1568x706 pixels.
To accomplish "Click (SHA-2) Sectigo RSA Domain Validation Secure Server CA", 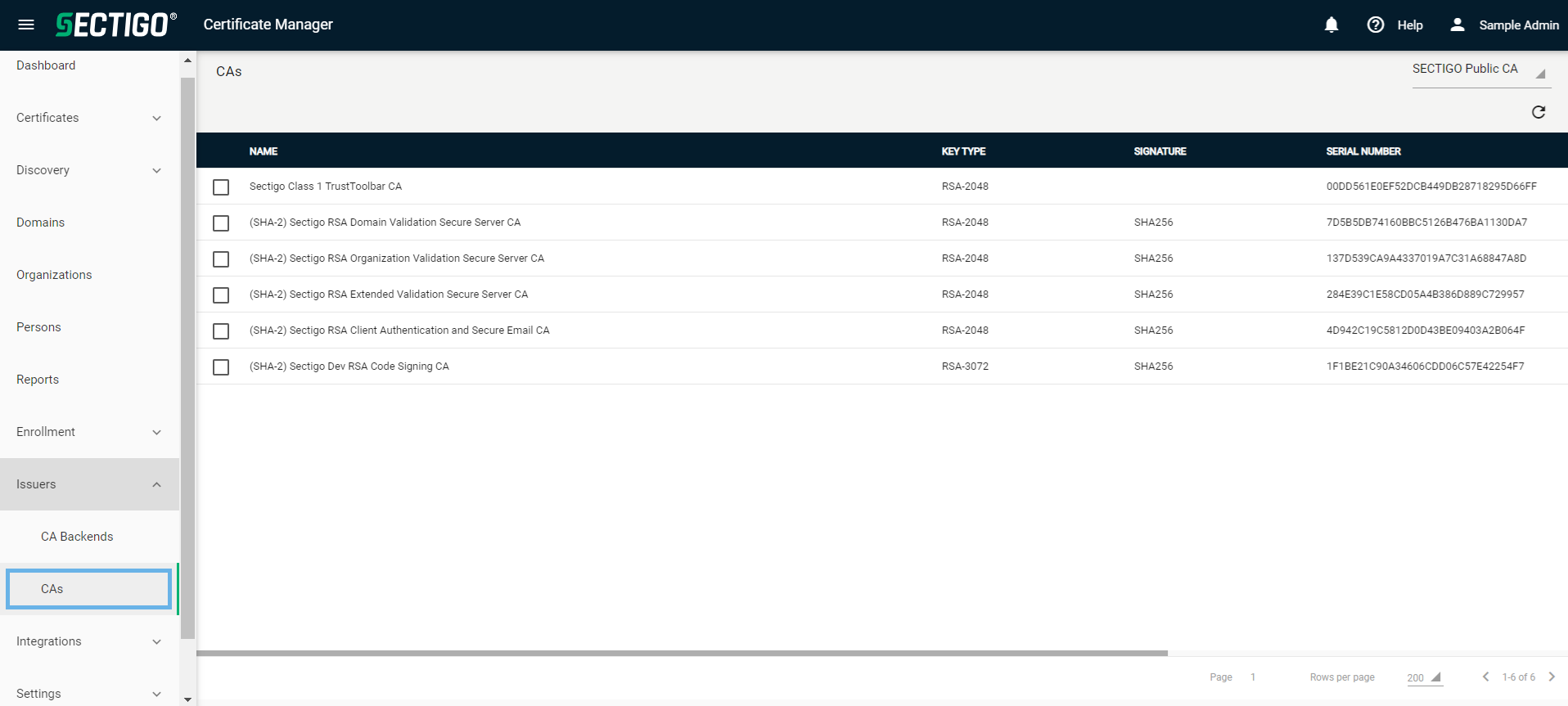I will [x=385, y=223].
